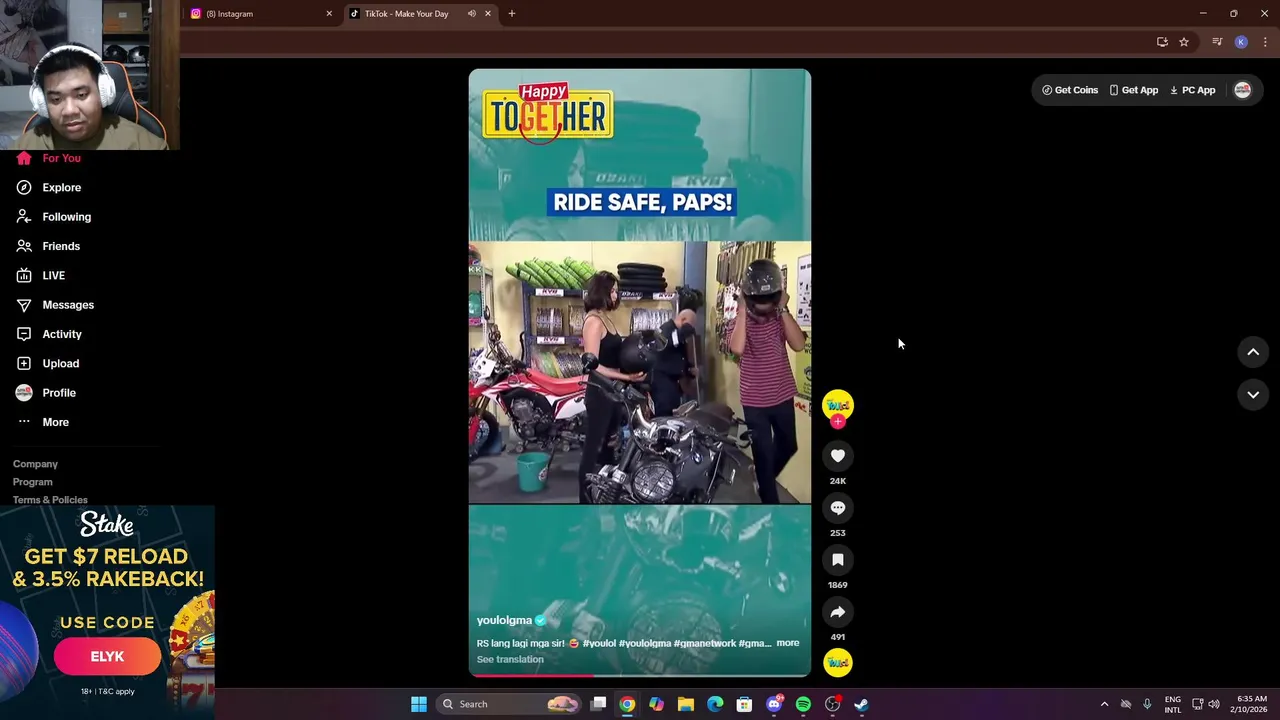Open the Friends page

(x=48, y=246)
